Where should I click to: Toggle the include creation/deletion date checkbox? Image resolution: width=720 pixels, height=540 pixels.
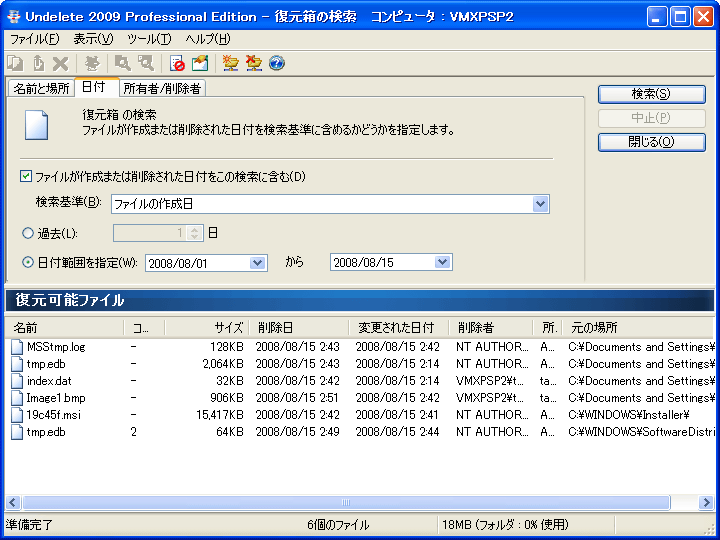tap(26, 176)
